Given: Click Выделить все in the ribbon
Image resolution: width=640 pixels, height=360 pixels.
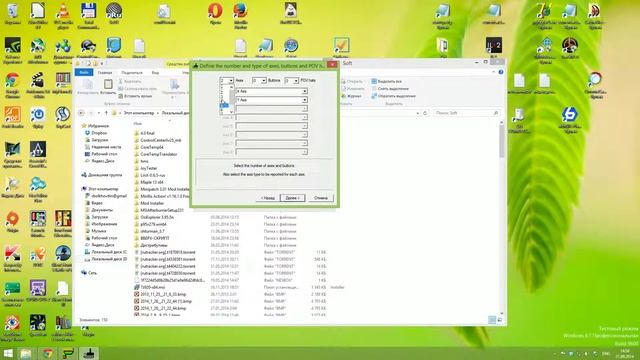Looking at the screenshot, I should 387,81.
